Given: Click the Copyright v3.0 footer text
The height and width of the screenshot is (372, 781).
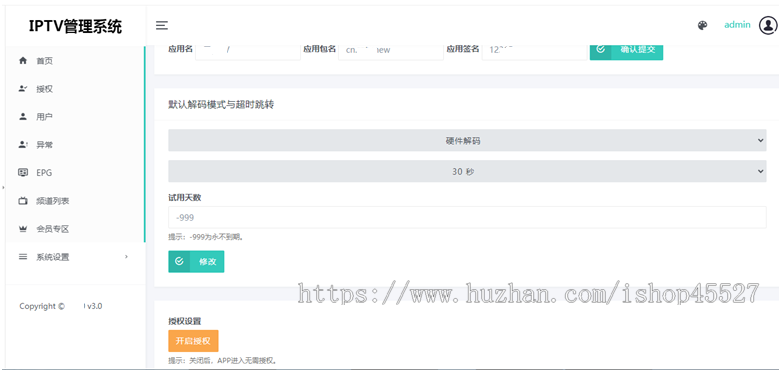Looking at the screenshot, I should pyautogui.click(x=61, y=306).
